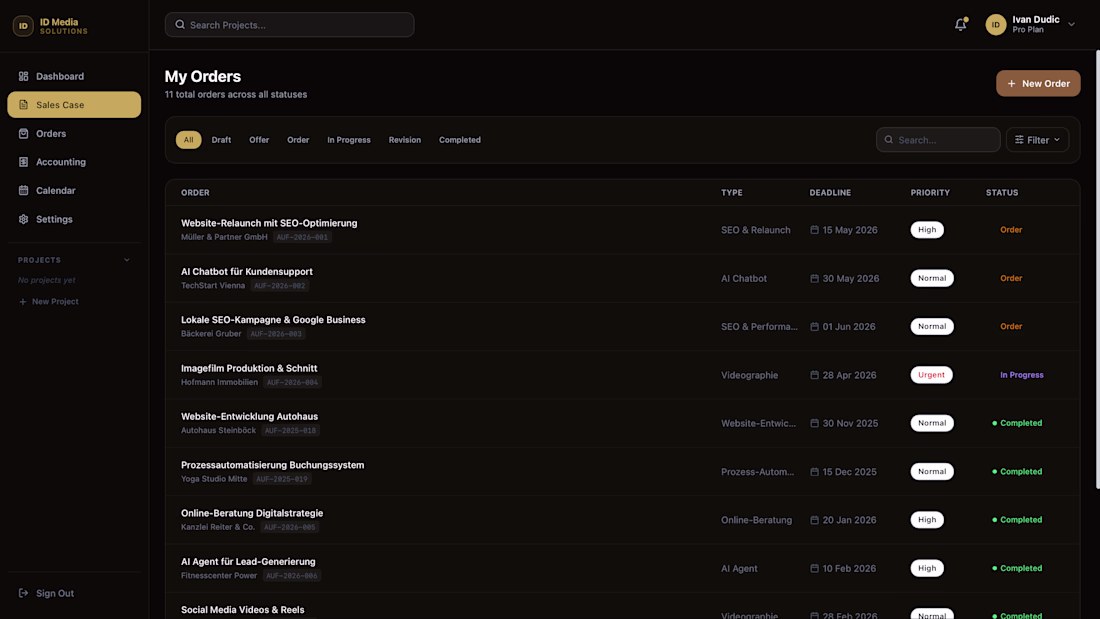The image size is (1100, 619).
Task: Open Orders in the sidebar
Action: [51, 133]
